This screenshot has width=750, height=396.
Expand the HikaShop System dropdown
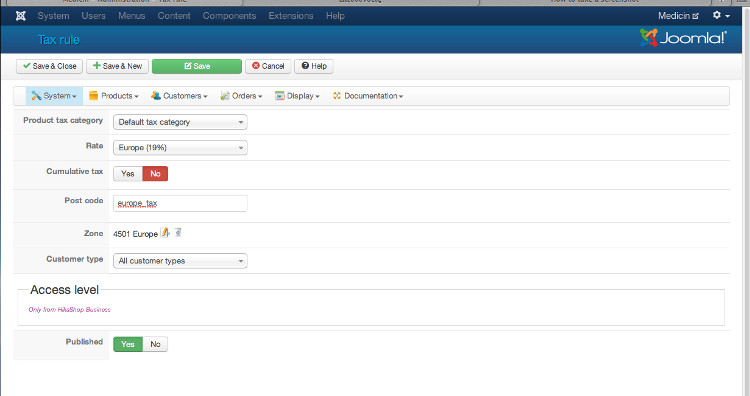click(54, 96)
